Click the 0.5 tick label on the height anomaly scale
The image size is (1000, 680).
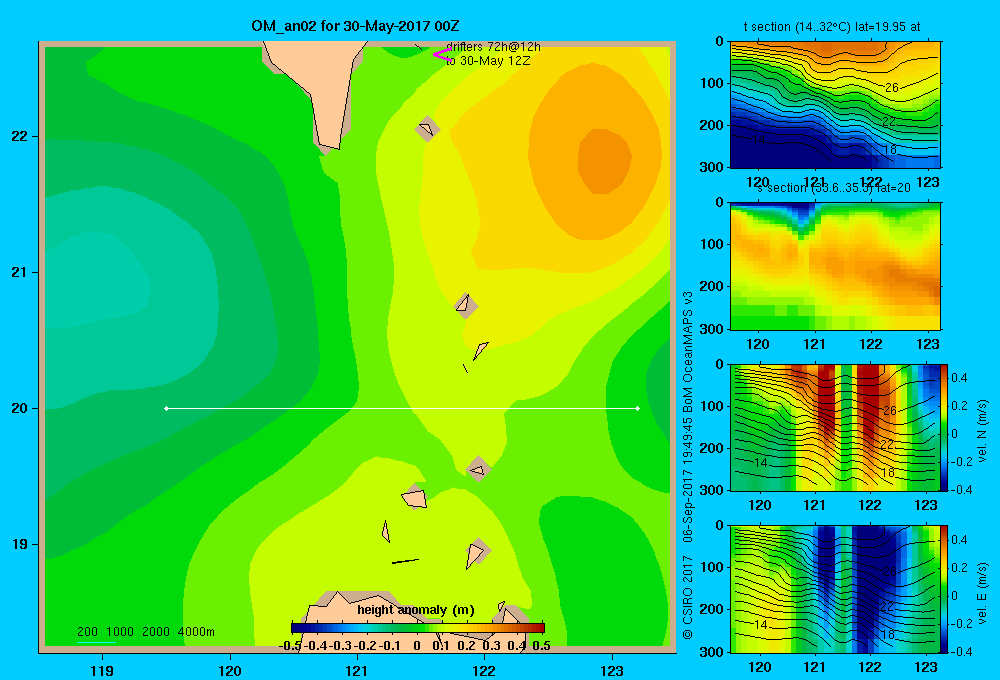(541, 646)
